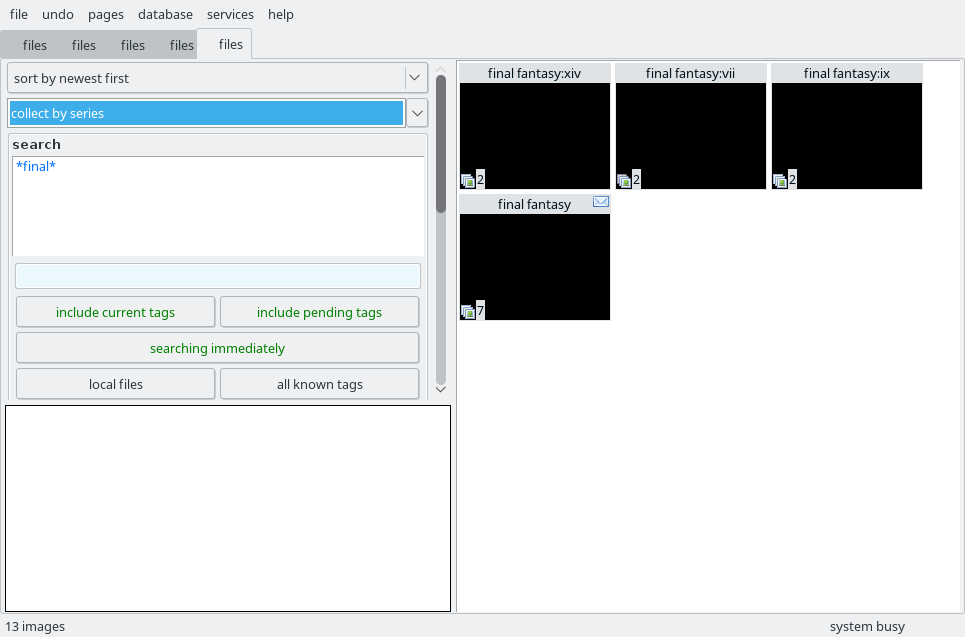
Task: Toggle 'include current tags'
Action: tap(116, 312)
